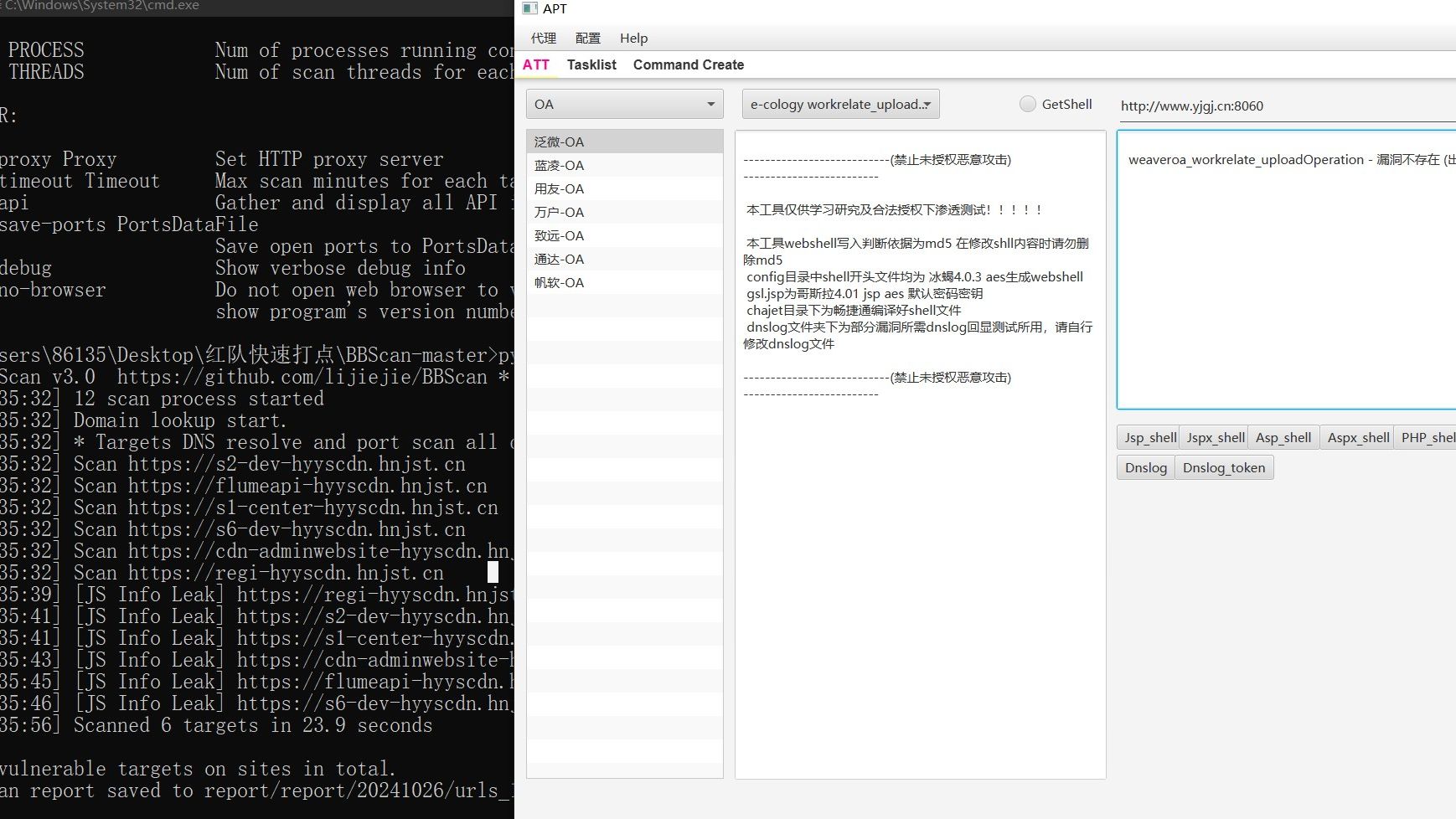1456x819 pixels.
Task: Select 泛微-OA in the list
Action: 624,142
